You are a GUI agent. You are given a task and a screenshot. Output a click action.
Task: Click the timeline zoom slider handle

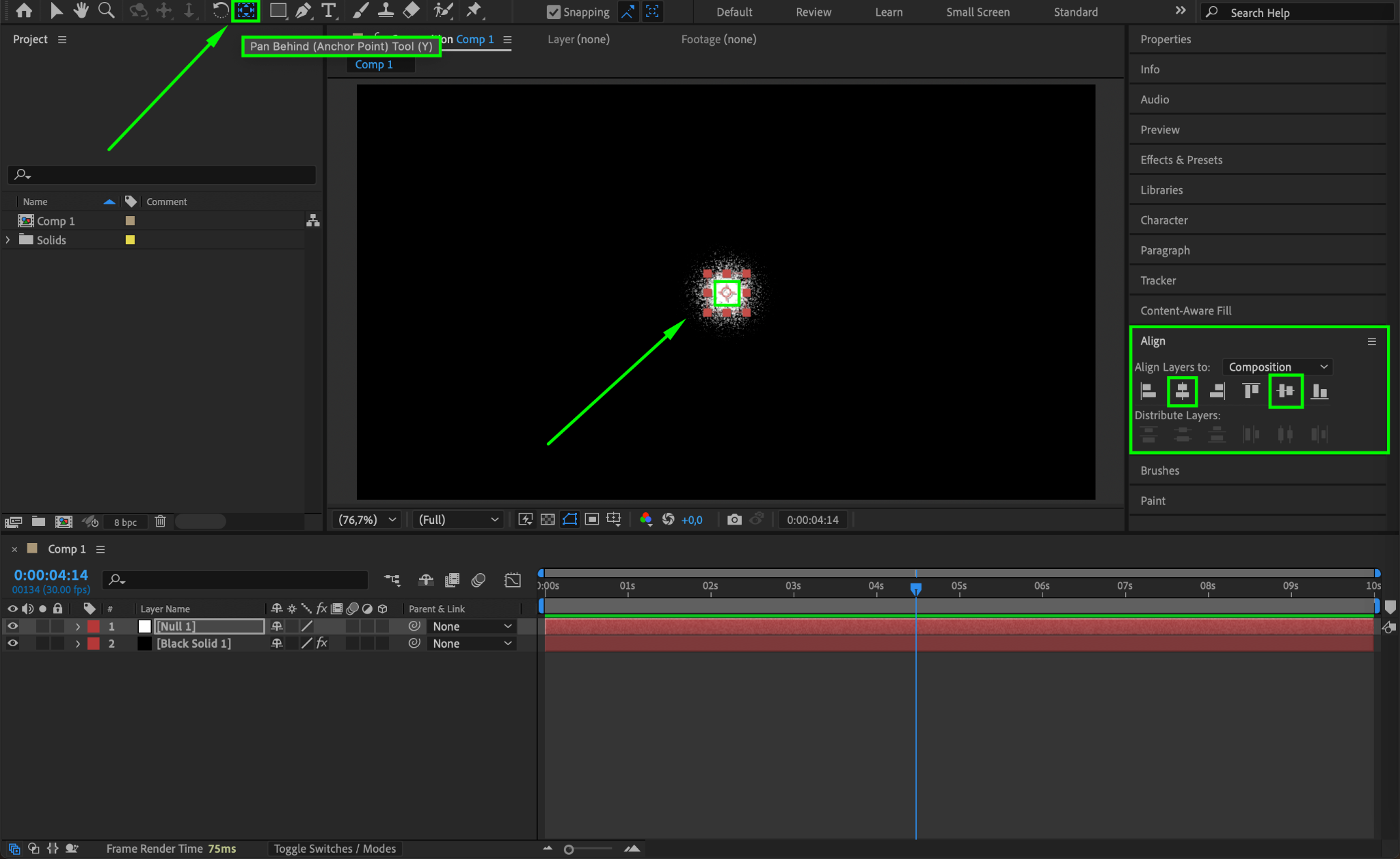pyautogui.click(x=569, y=849)
